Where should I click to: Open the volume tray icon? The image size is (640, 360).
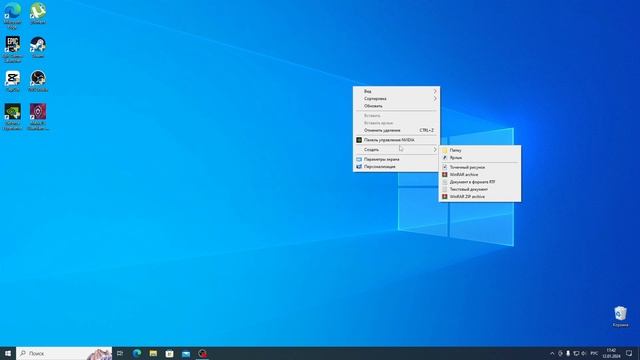583,353
